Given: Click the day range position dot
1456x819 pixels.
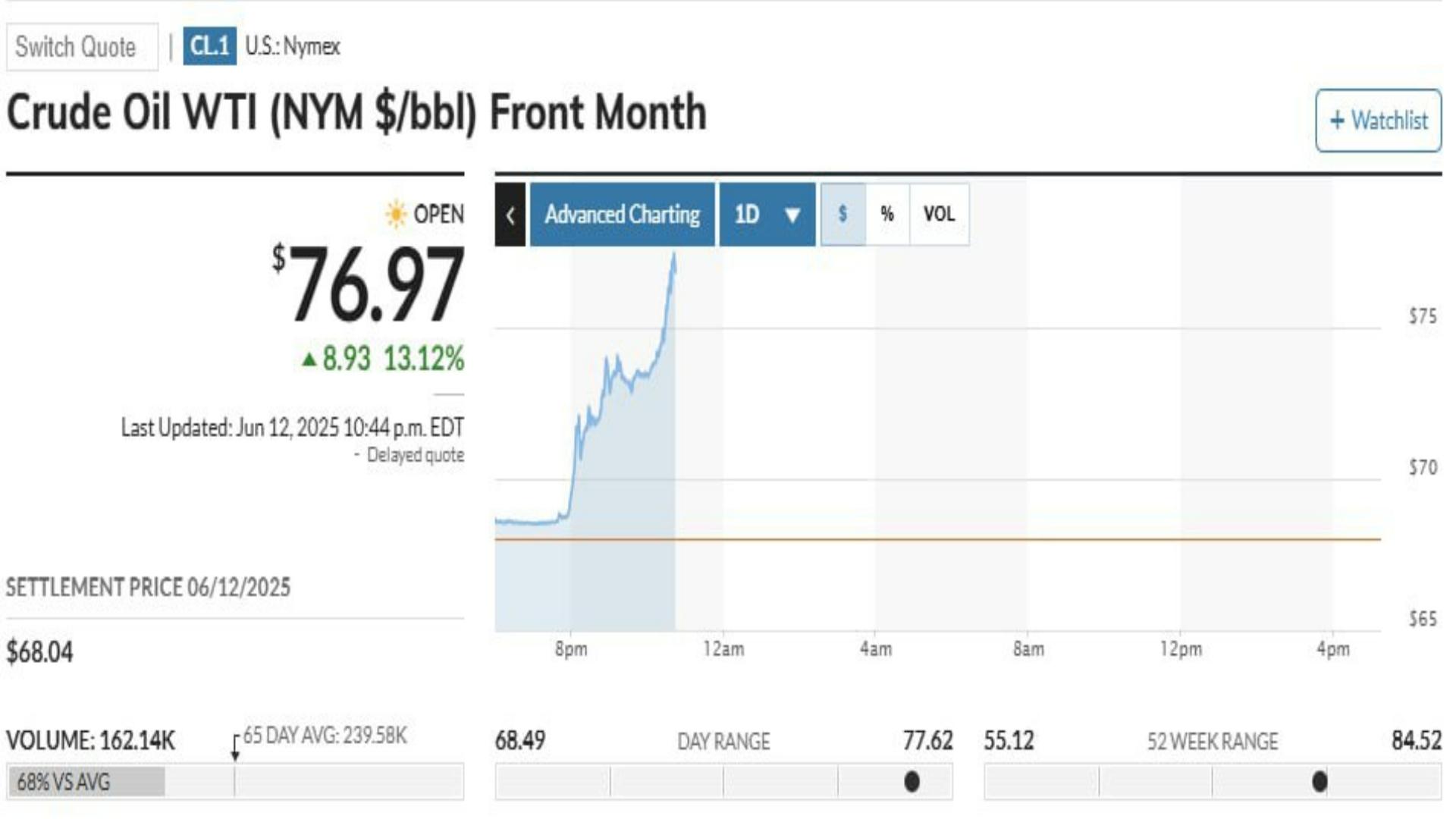Looking at the screenshot, I should (912, 781).
